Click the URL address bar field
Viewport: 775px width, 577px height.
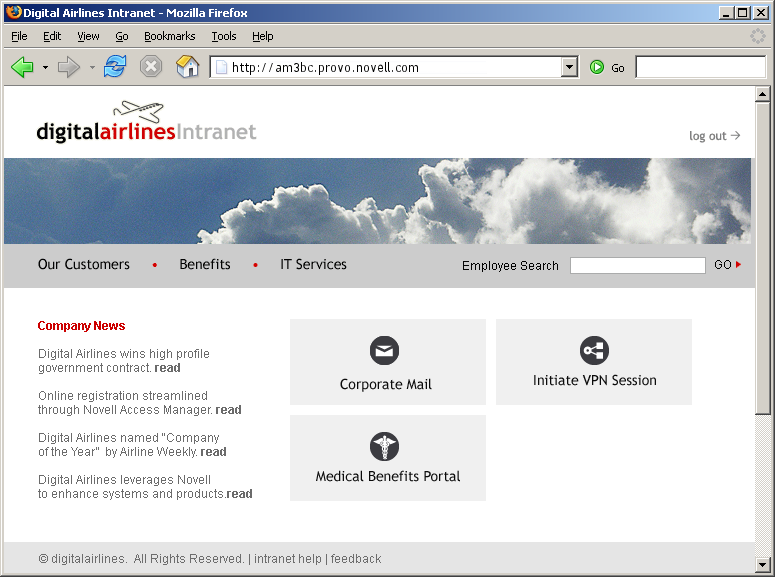386,67
